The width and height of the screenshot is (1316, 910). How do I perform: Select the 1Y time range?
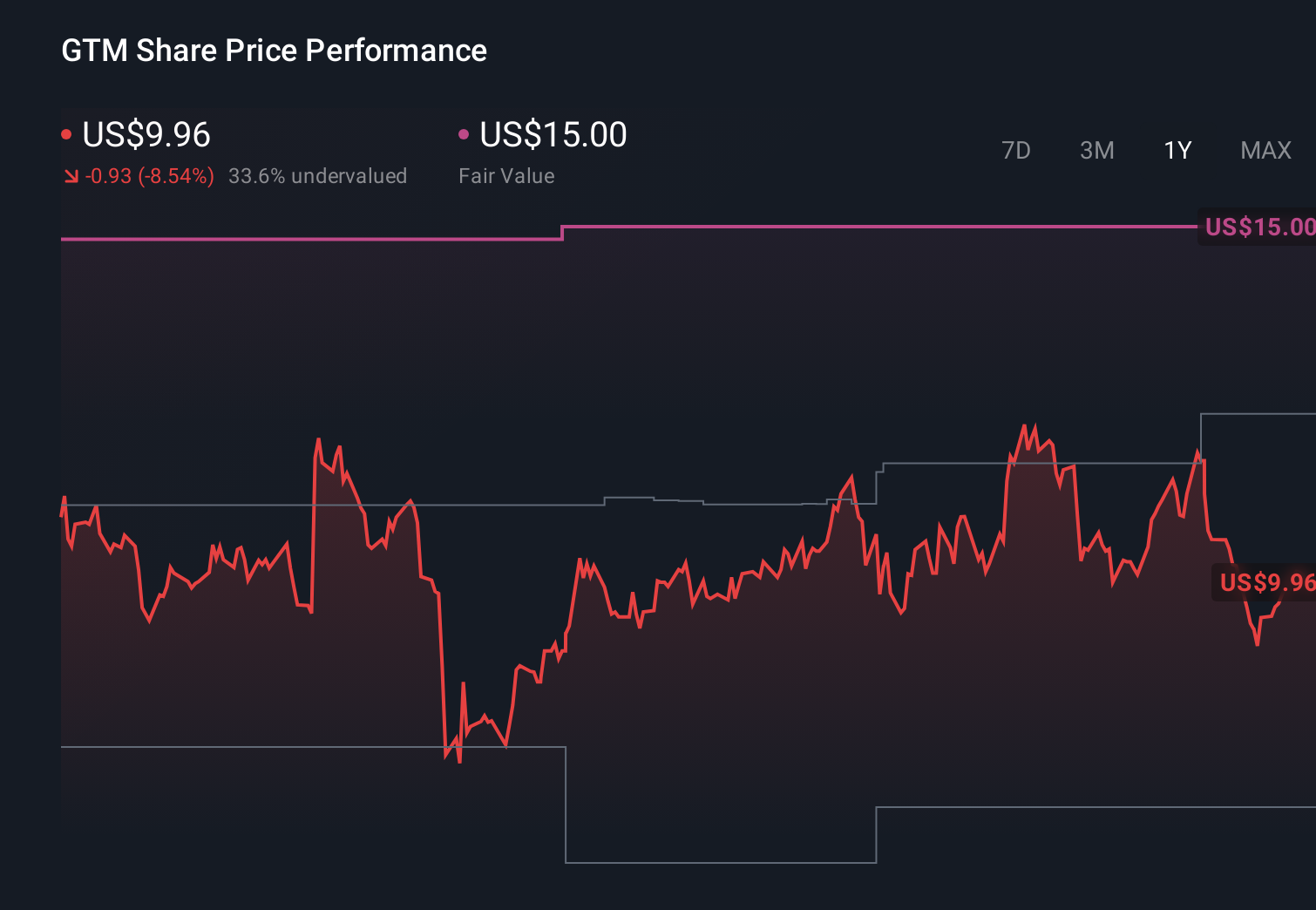coord(1177,150)
